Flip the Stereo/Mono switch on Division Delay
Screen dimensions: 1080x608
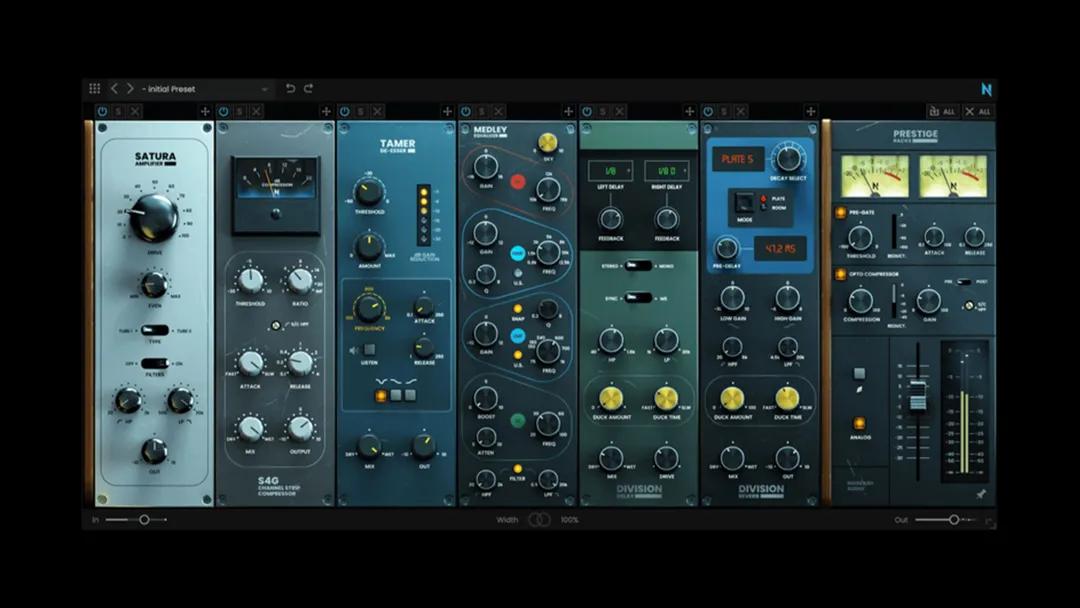(x=638, y=265)
